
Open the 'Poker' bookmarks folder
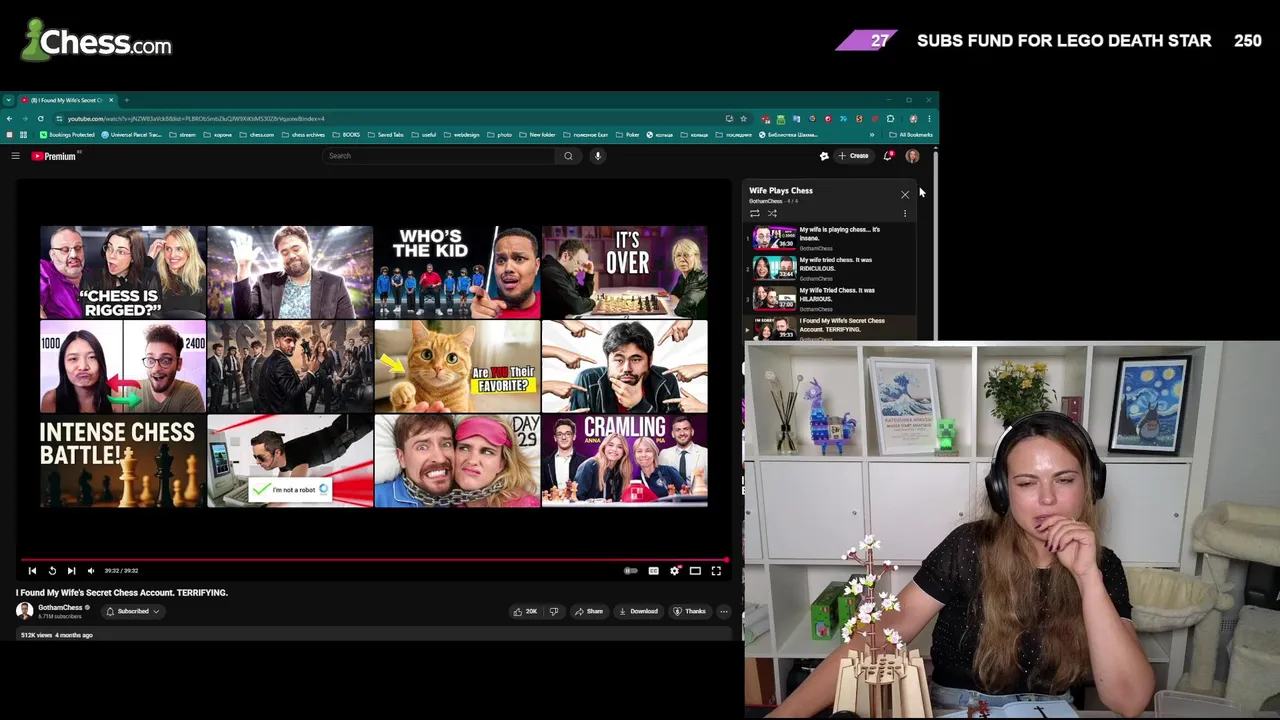pos(627,135)
